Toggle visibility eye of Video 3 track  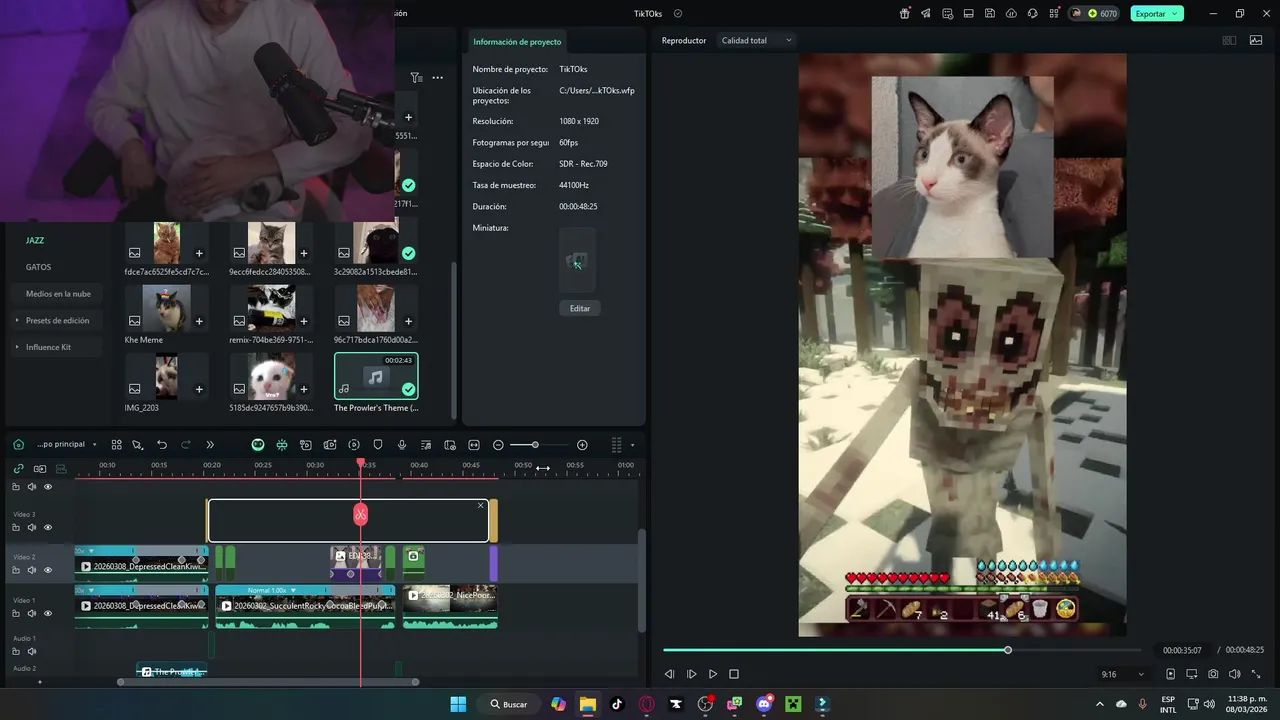47,527
